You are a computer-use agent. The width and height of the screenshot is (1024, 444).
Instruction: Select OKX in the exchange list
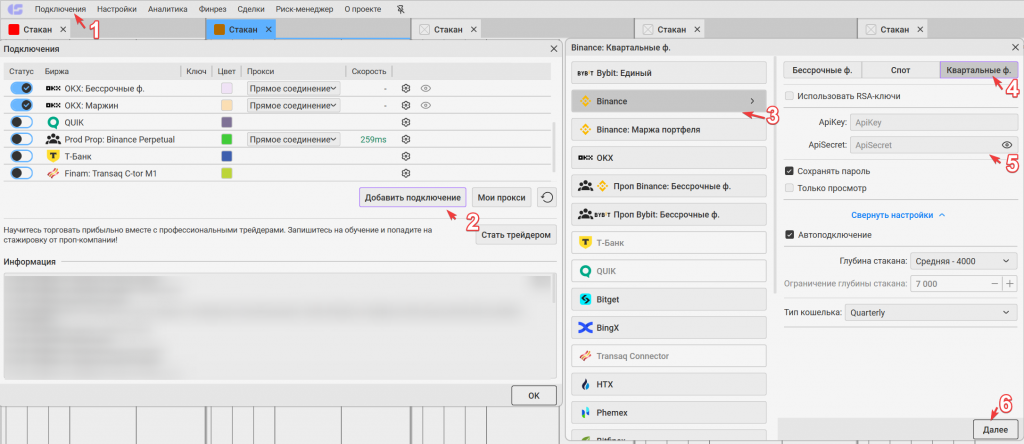pos(668,158)
